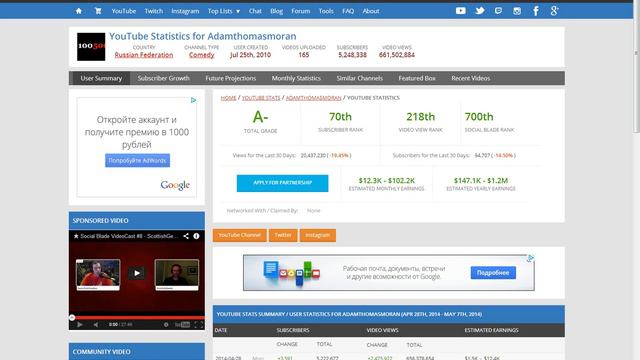Open the Google Plus icon
The height and width of the screenshot is (360, 640).
(554, 11)
